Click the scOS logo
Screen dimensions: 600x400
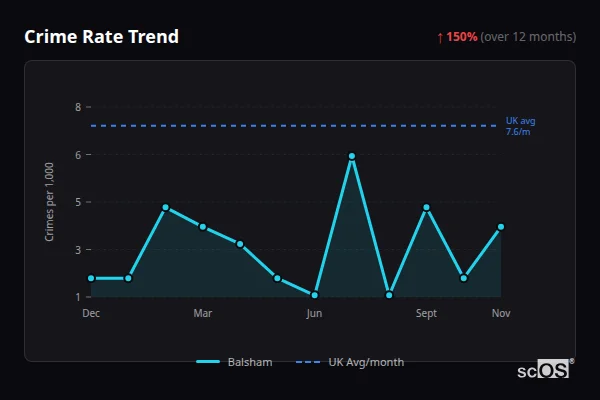(x=545, y=369)
